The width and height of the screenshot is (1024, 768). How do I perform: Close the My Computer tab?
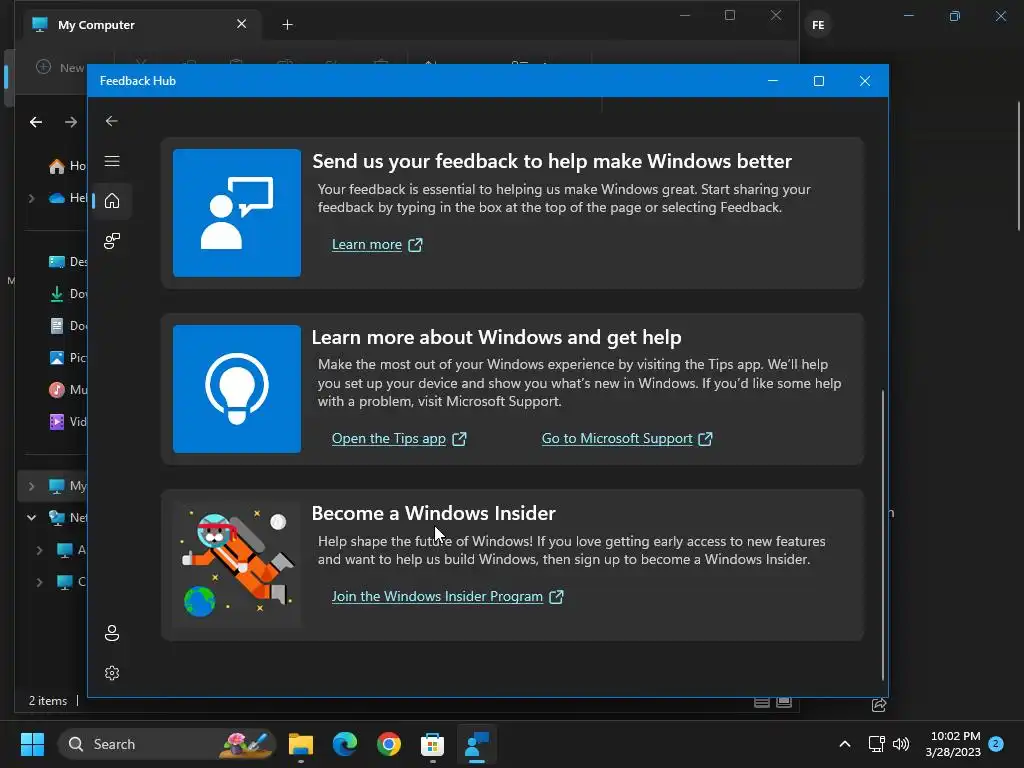click(x=242, y=24)
